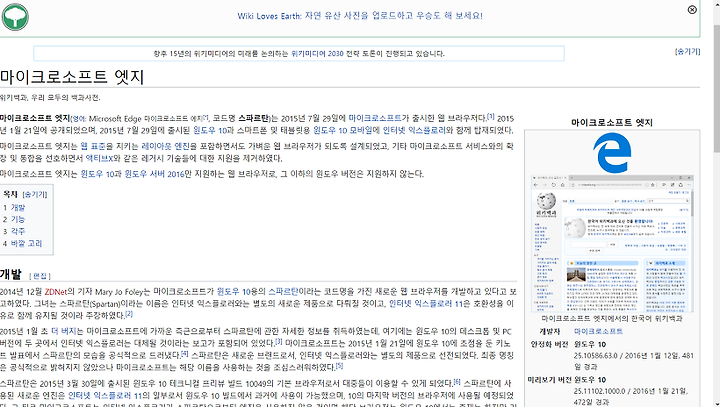The width and height of the screenshot is (720, 407).
Task: Click the infobox caption 마이크로소프트 엣지에서의 한국어 위키백과
Action: tap(612, 318)
